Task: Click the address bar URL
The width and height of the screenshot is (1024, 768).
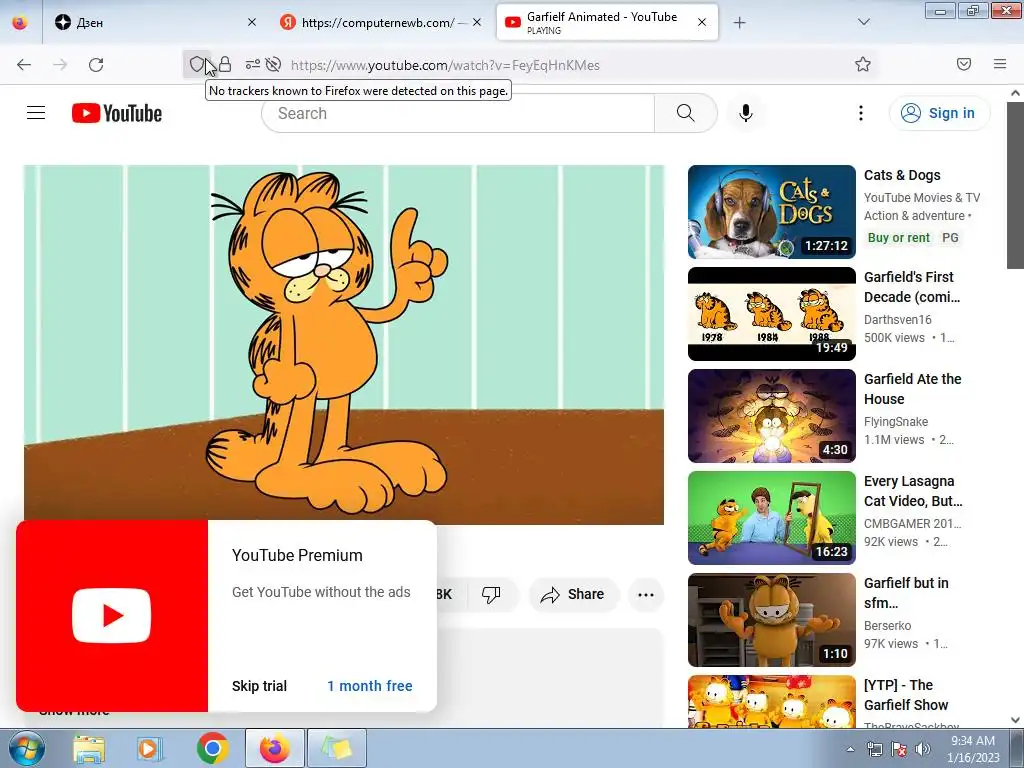Action: 445,65
